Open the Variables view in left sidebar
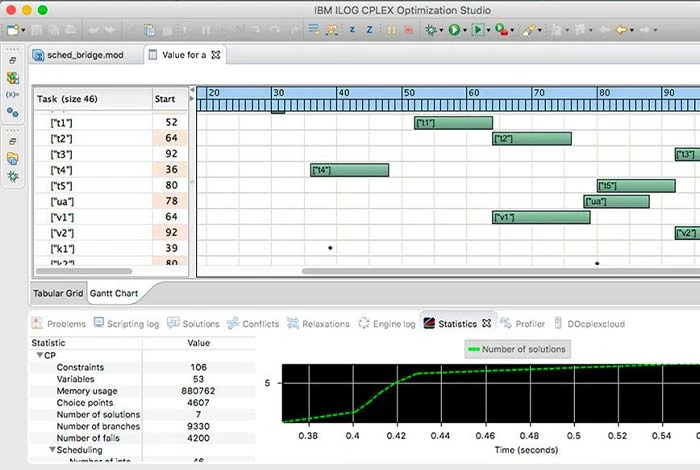The image size is (700, 470). [13, 94]
